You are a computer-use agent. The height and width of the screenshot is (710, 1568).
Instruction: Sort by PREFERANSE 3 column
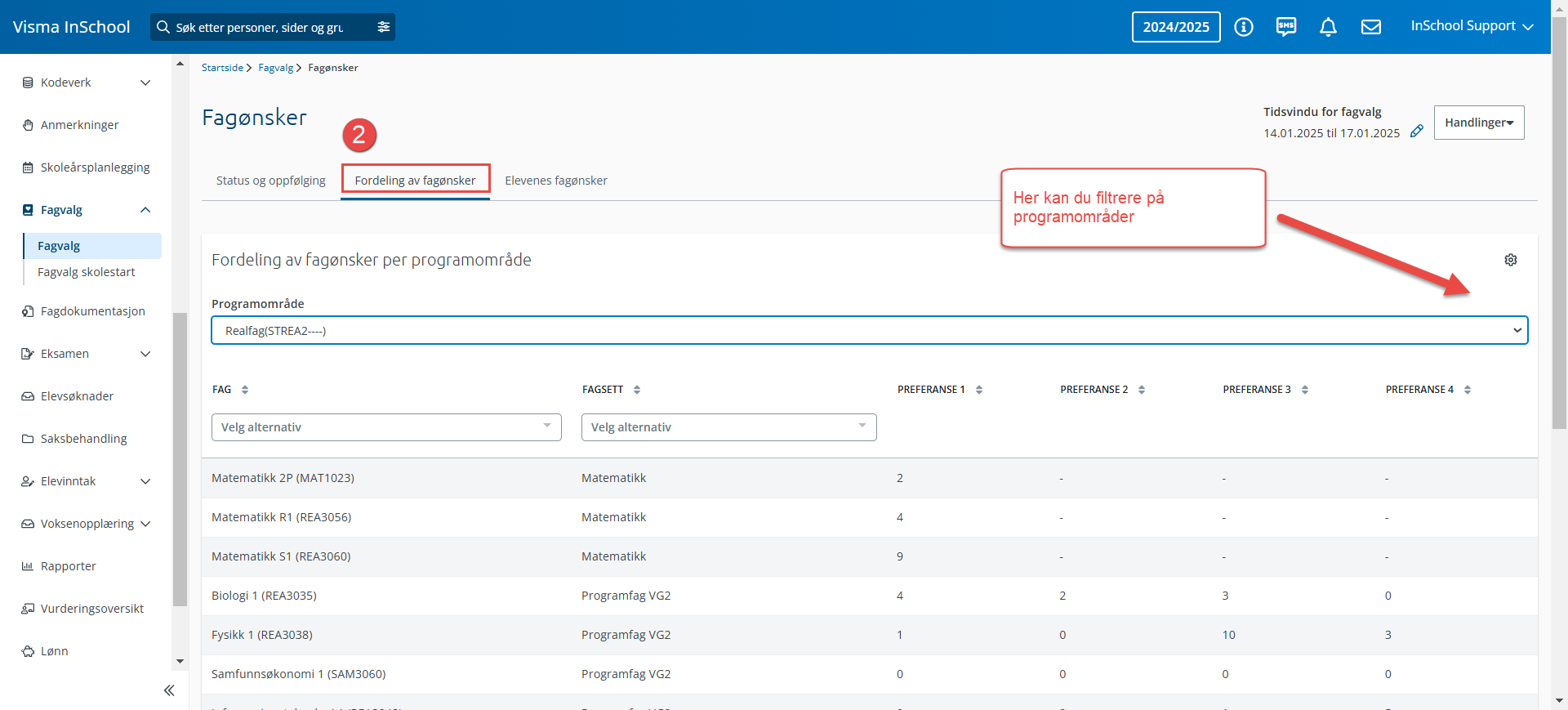click(x=1305, y=390)
